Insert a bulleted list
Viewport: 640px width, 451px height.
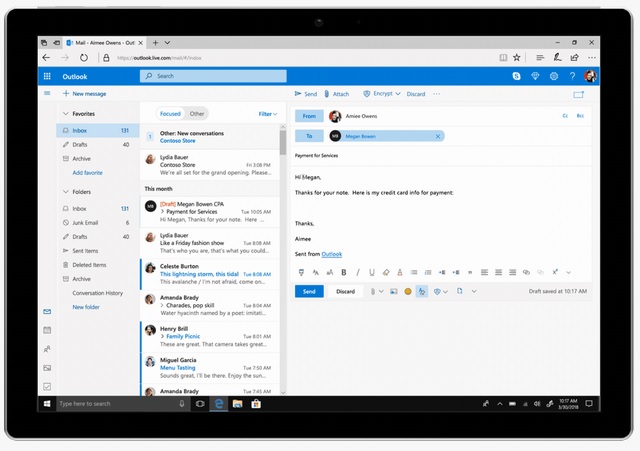(414, 272)
